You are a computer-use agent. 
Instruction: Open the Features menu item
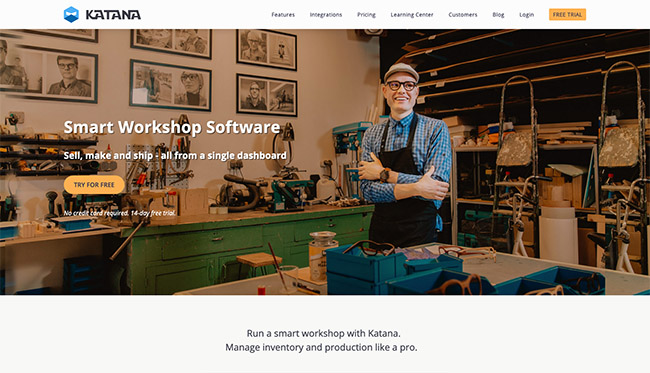pos(283,15)
